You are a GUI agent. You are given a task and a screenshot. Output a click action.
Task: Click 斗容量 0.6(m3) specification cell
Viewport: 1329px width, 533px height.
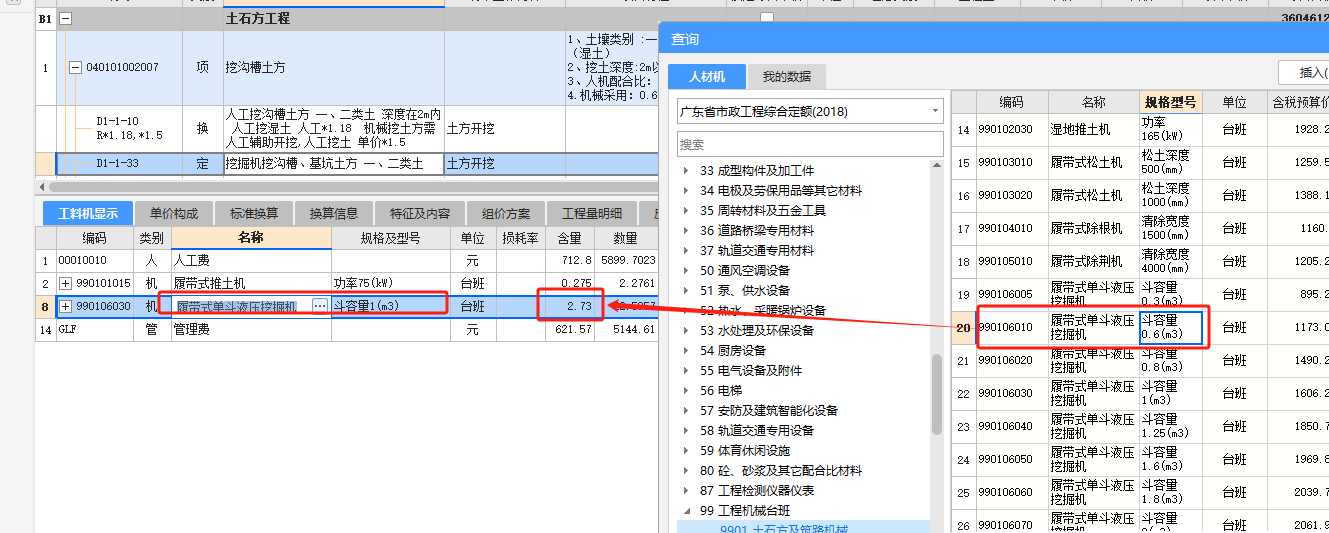(x=1170, y=327)
